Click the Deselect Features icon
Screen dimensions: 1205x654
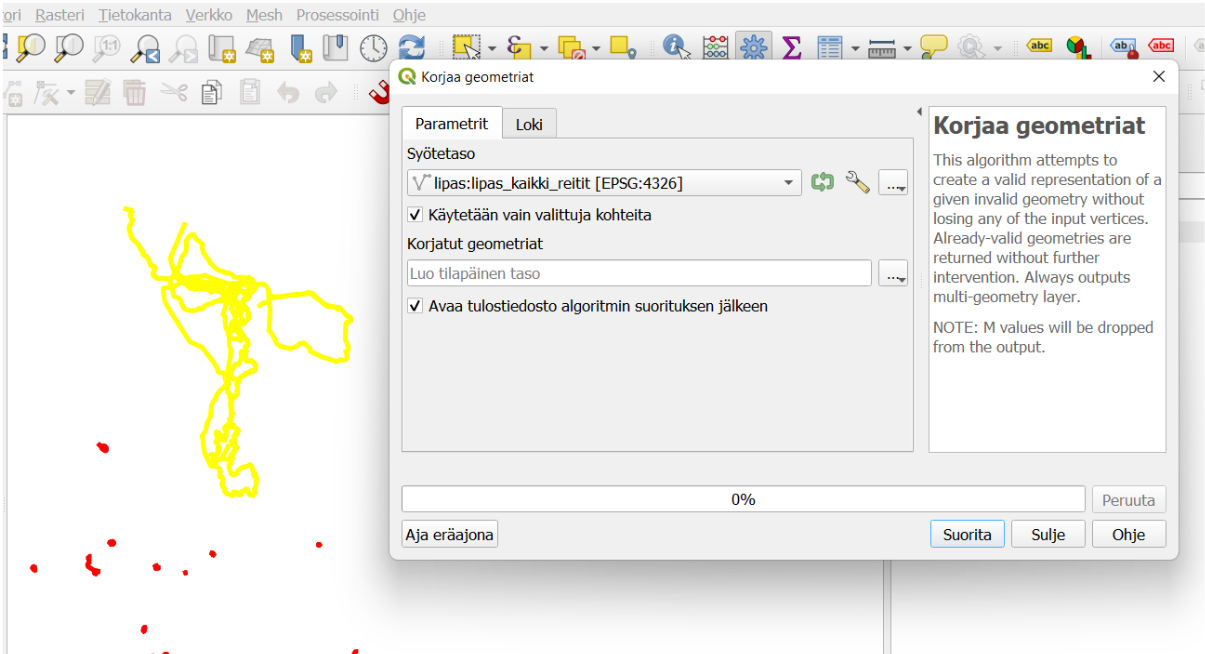click(x=571, y=47)
